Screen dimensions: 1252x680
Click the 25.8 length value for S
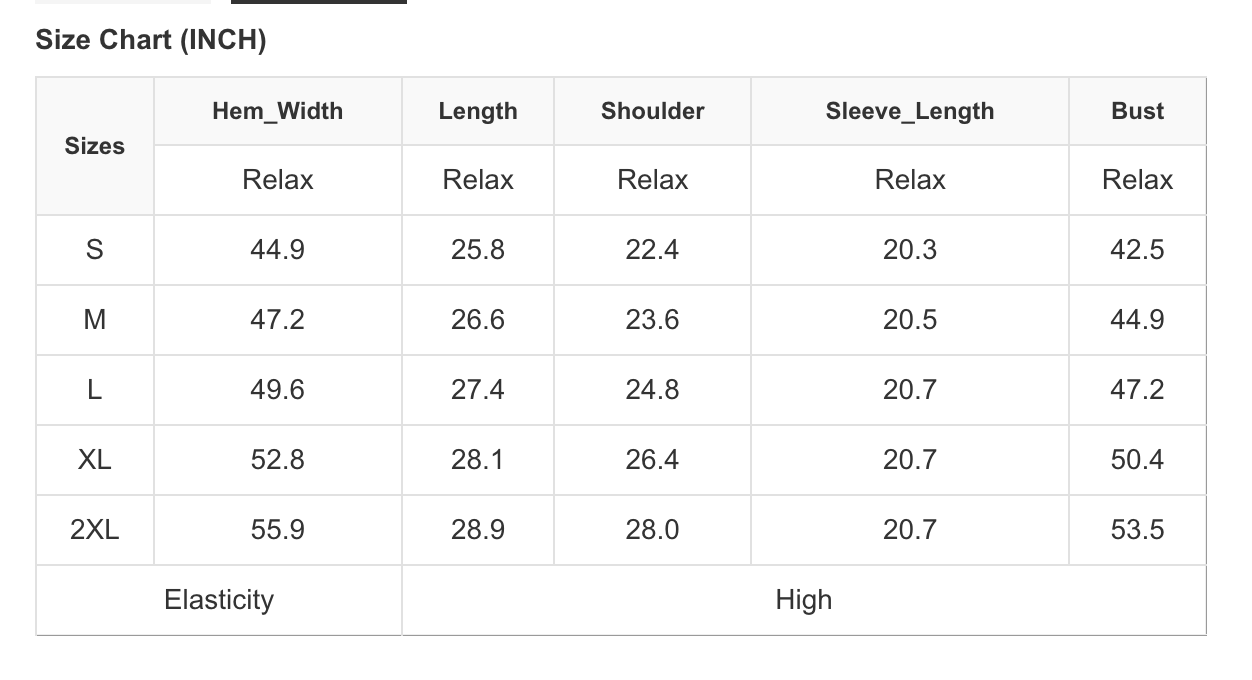point(478,250)
